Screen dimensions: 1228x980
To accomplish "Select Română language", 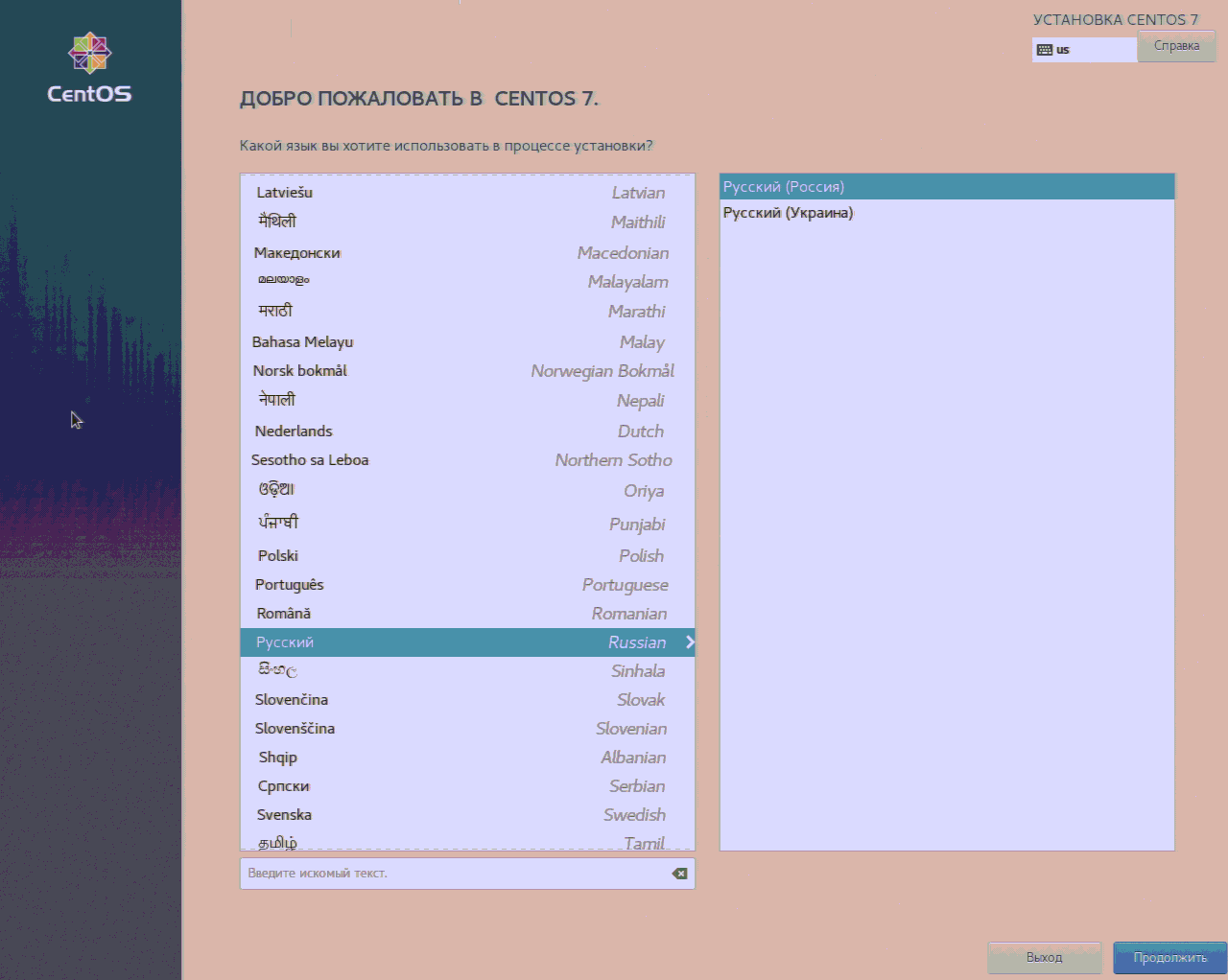I will coord(467,614).
